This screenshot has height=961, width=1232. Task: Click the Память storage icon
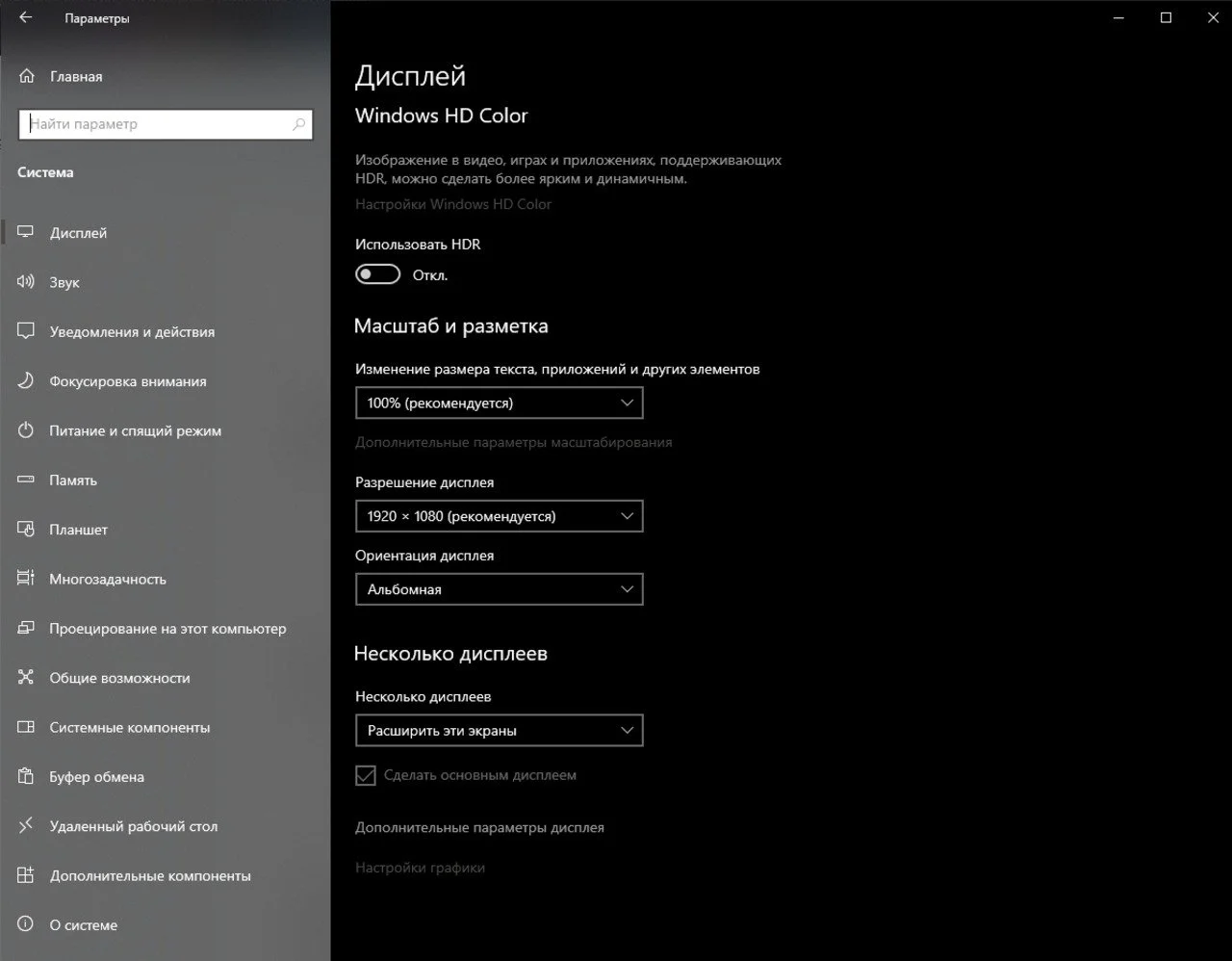point(26,480)
